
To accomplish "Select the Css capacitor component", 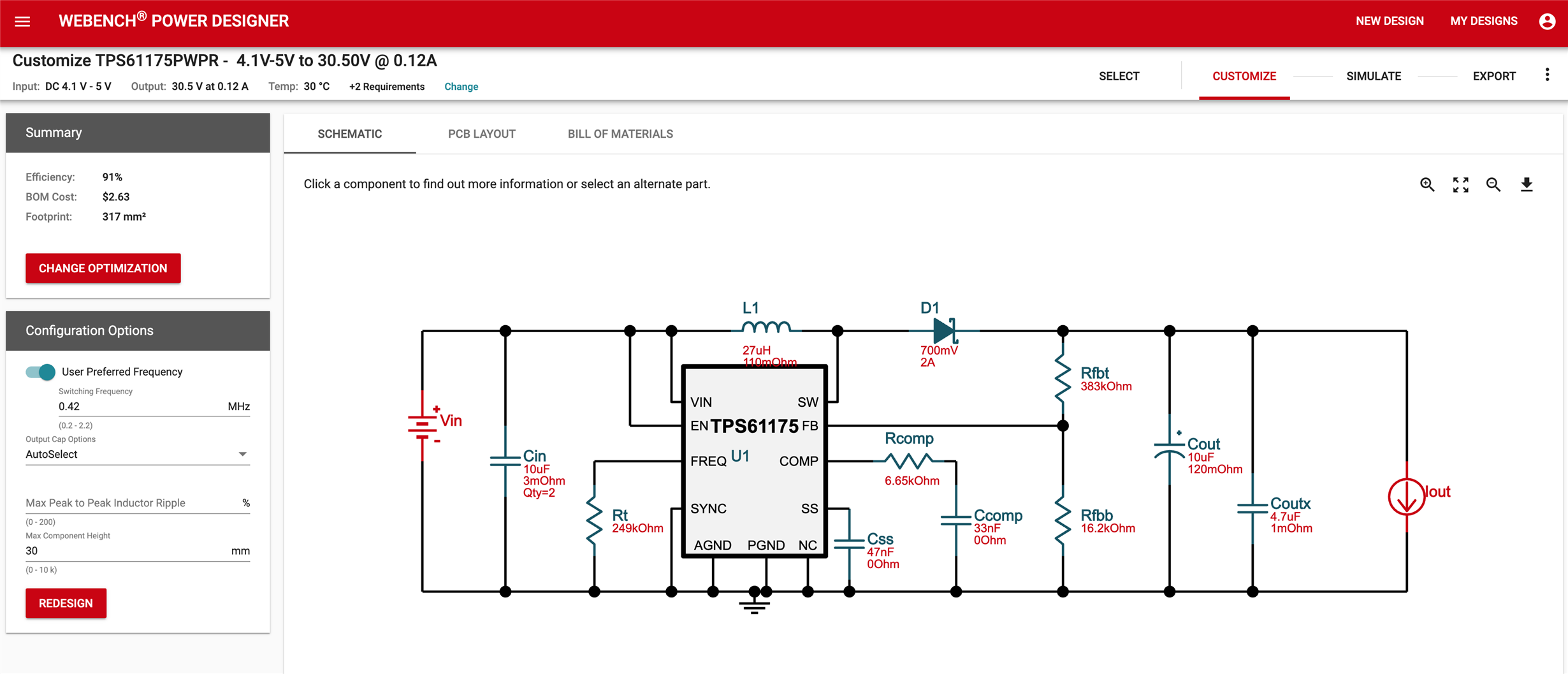I will (x=849, y=543).
